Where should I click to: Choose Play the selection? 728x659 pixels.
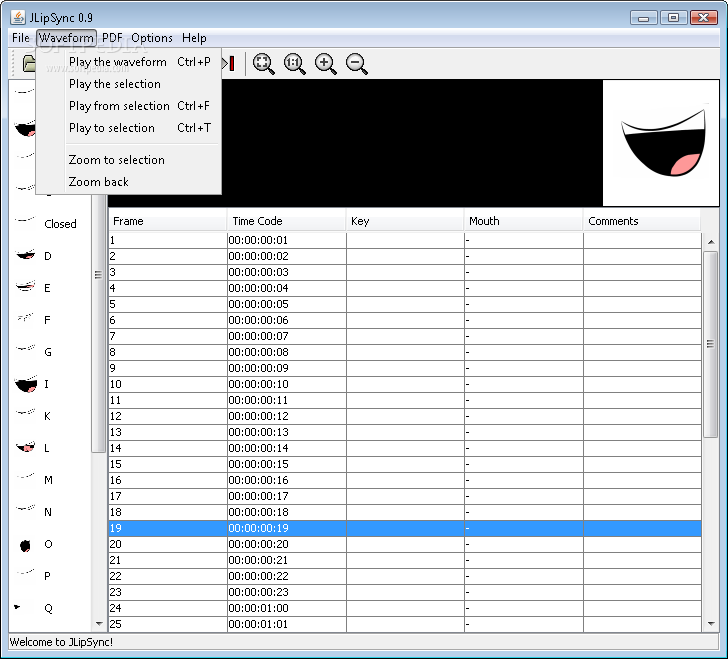coord(129,84)
